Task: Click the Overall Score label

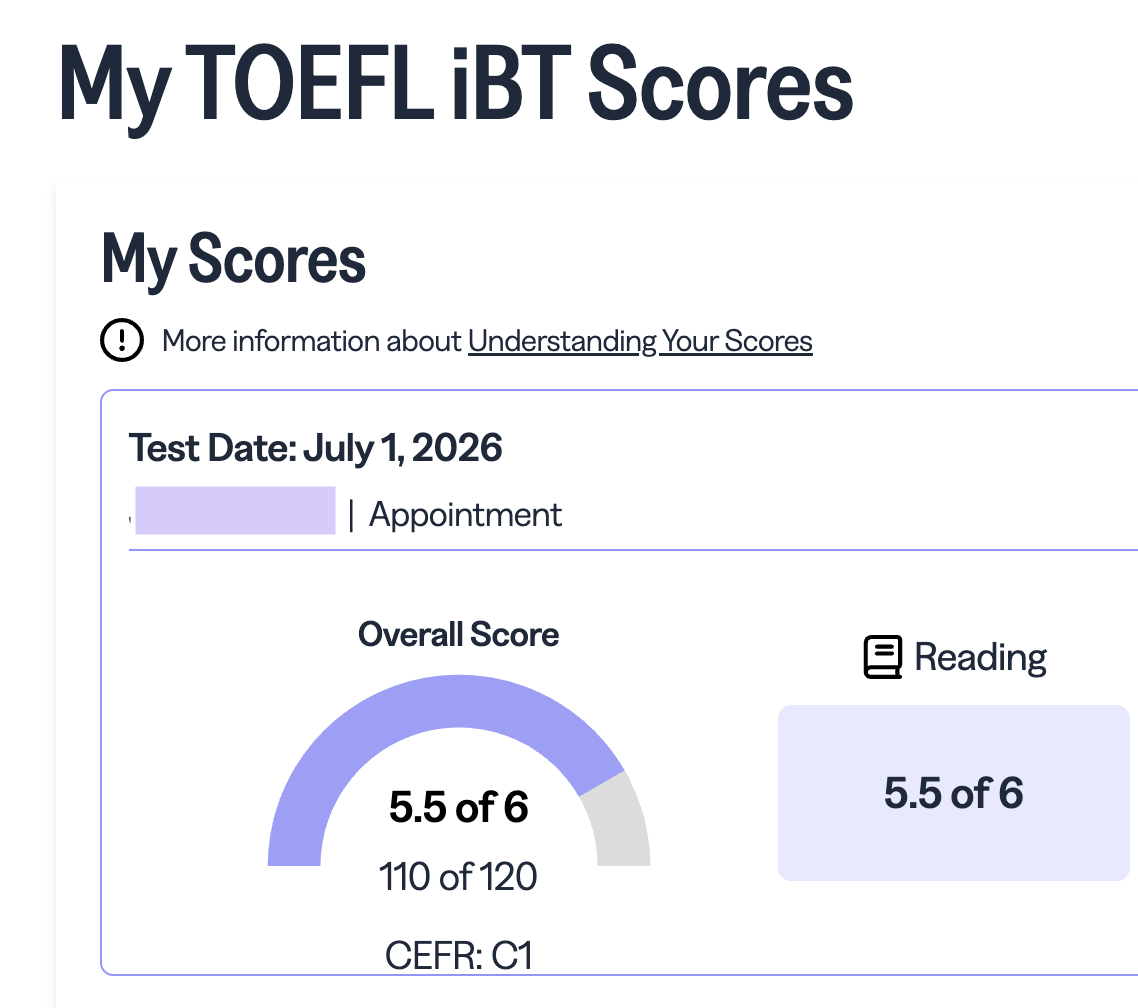Action: [x=458, y=634]
